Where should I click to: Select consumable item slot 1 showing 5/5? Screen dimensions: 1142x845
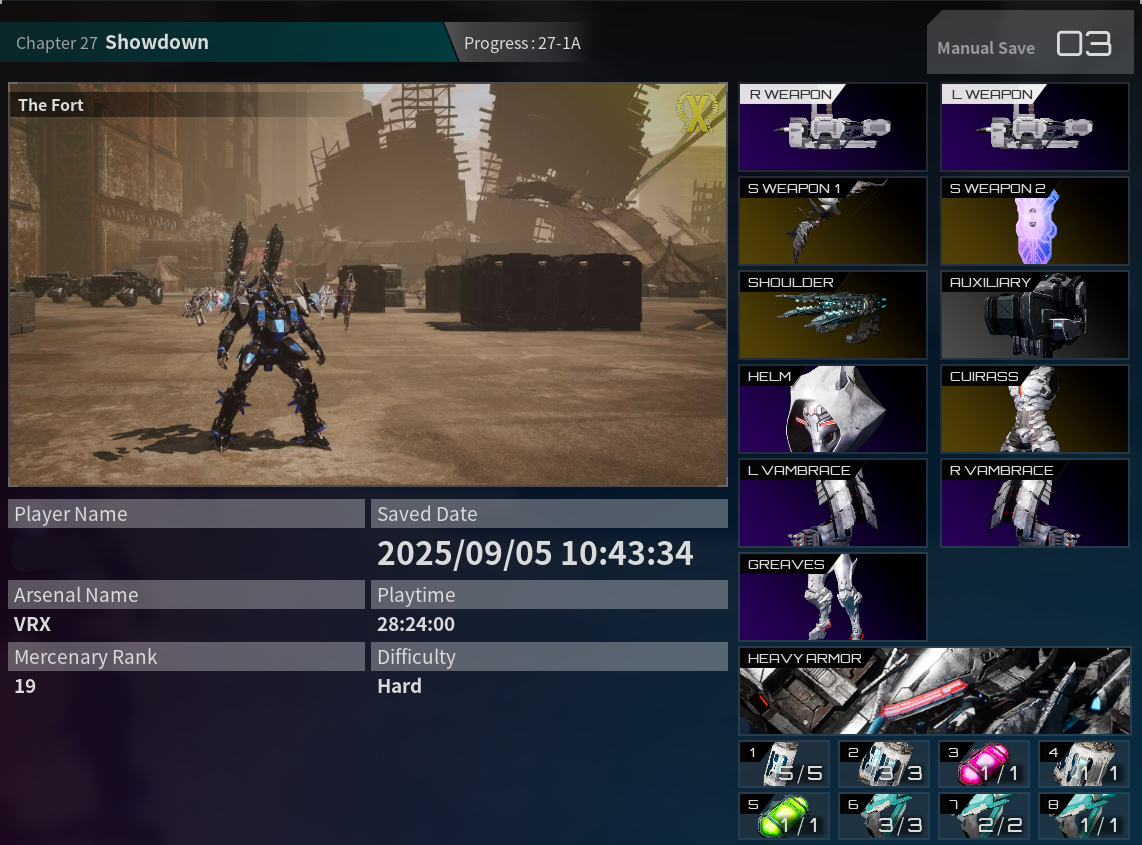(x=784, y=764)
